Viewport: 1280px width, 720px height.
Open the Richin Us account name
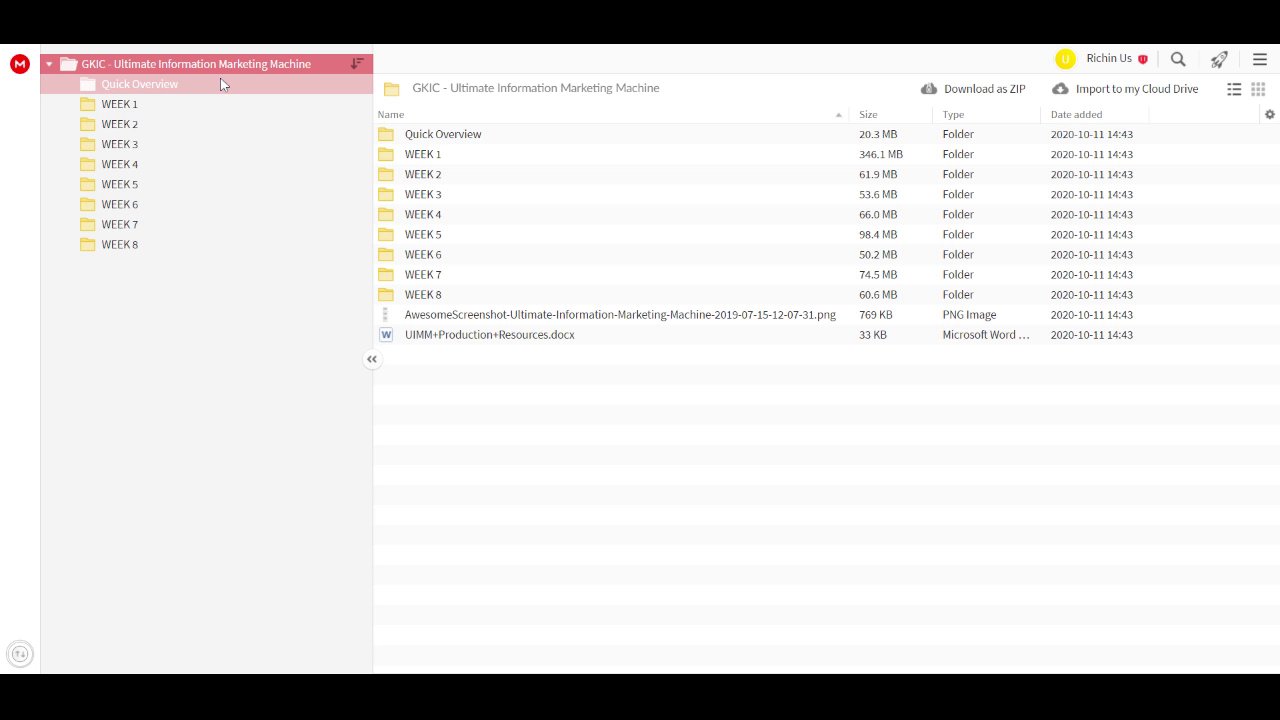click(1109, 59)
